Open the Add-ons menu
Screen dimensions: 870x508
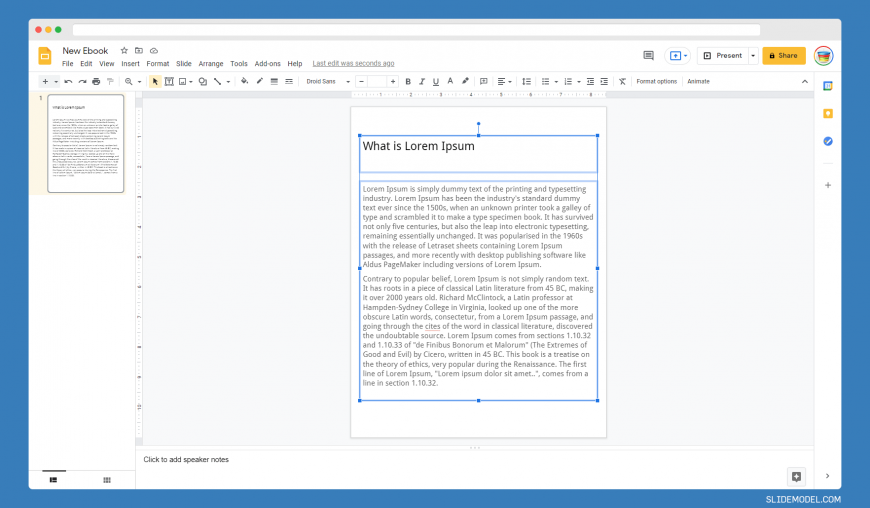[x=267, y=64]
